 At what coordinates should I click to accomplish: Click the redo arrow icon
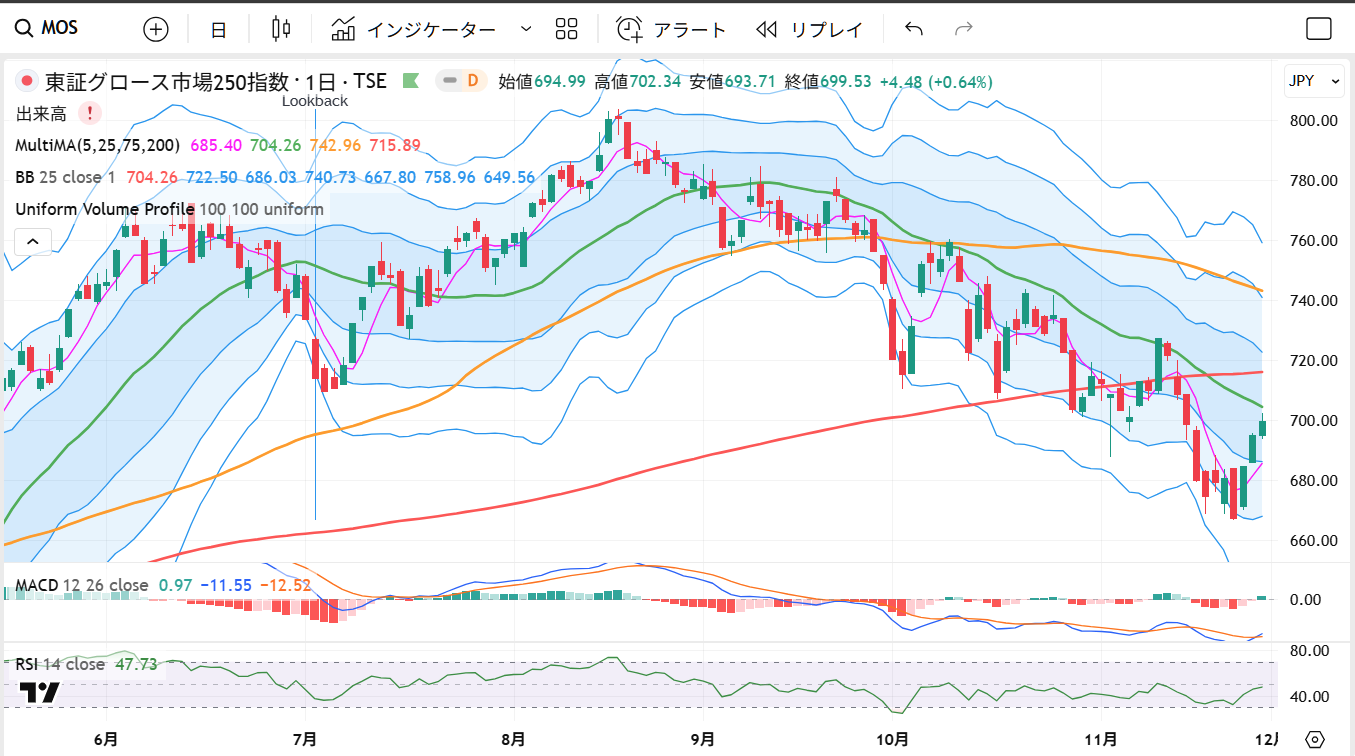point(964,29)
